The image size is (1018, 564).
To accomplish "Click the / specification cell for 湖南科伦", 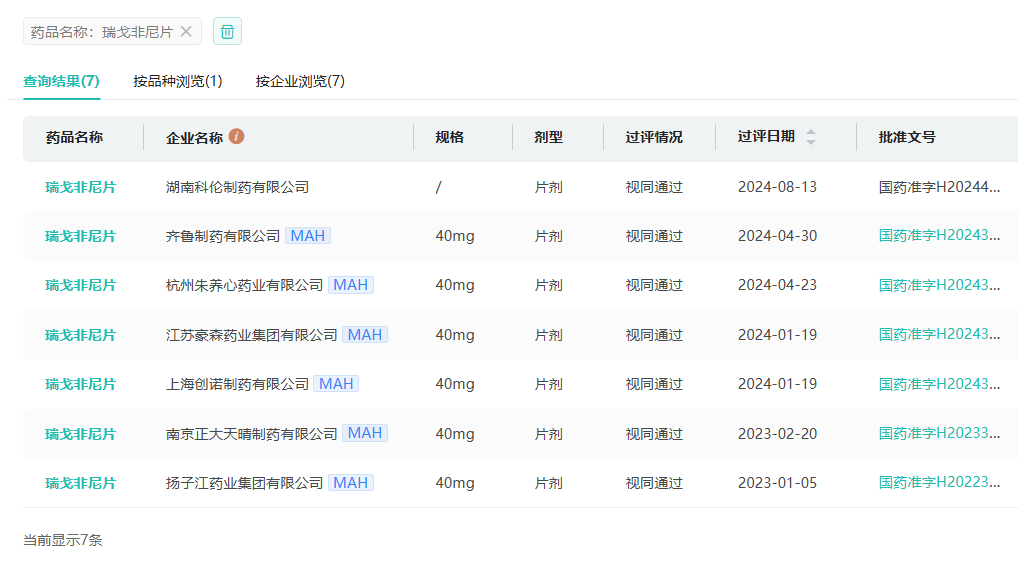I will (x=438, y=187).
